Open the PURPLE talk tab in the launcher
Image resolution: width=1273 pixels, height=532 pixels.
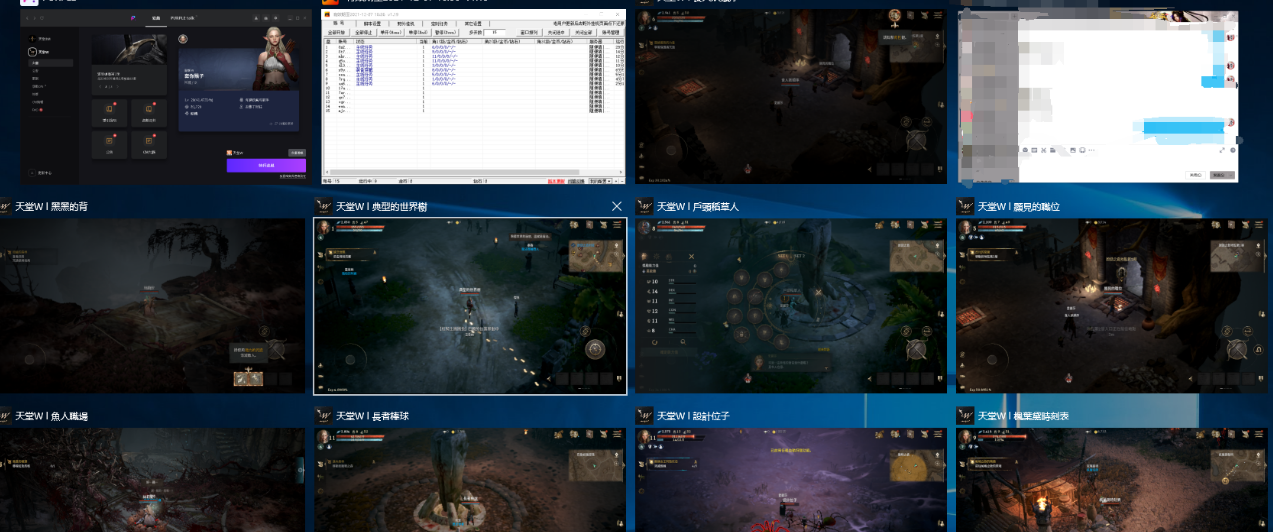[x=181, y=19]
